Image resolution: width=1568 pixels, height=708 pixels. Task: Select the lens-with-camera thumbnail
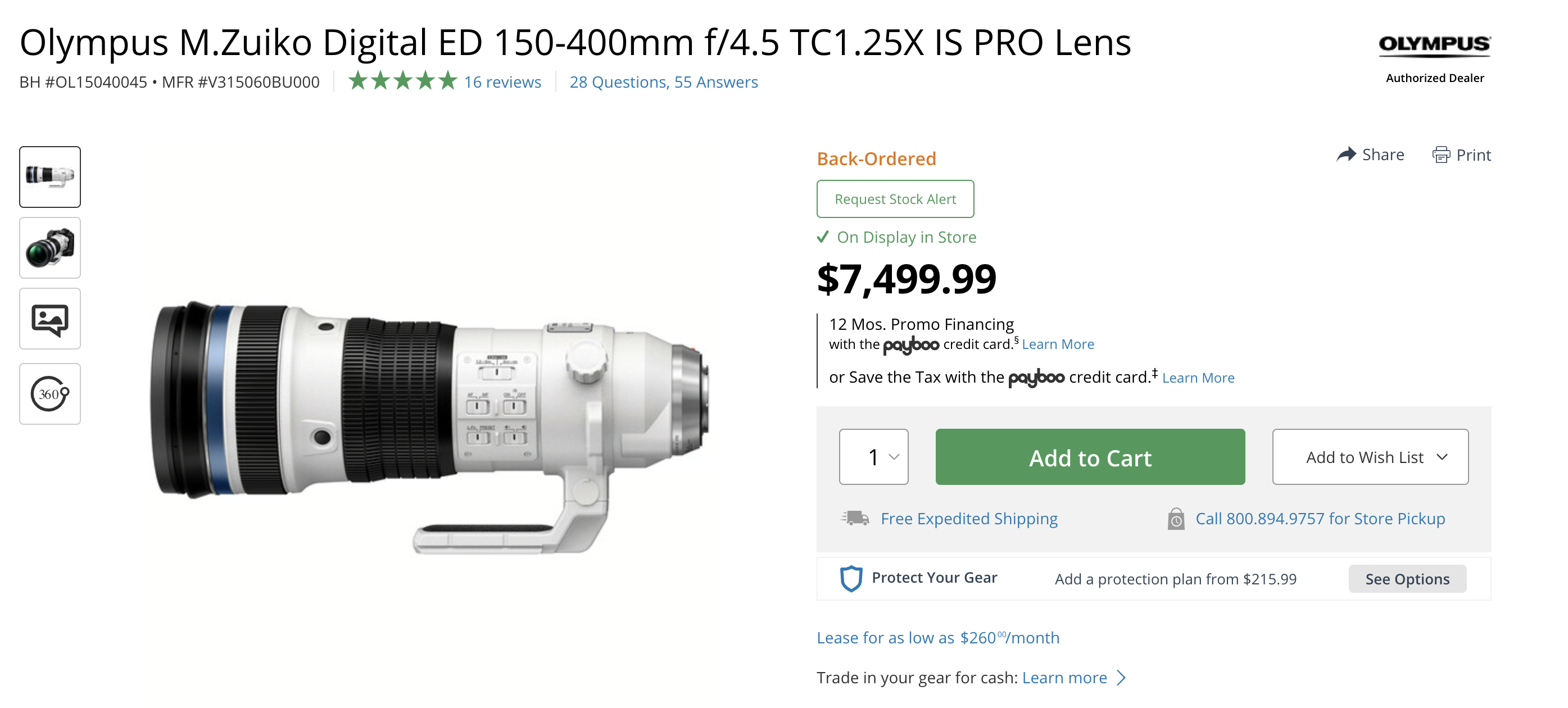coord(50,248)
